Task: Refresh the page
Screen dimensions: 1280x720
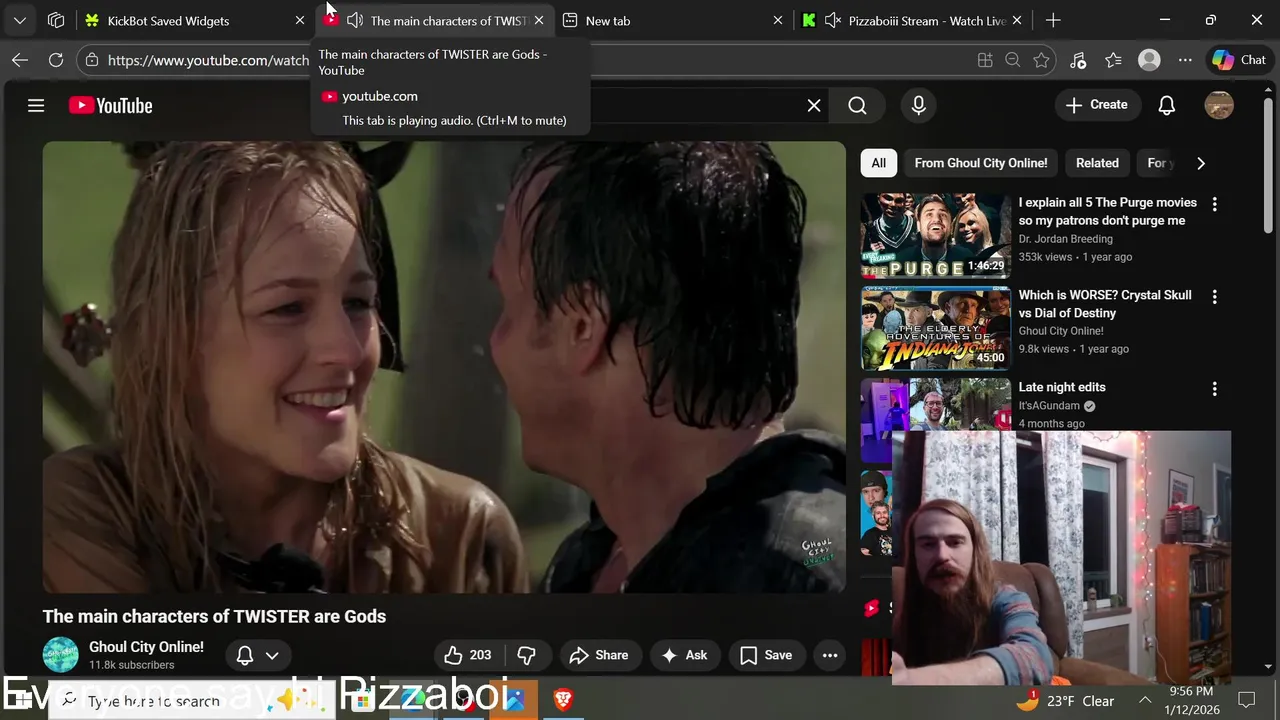Action: pos(56,60)
